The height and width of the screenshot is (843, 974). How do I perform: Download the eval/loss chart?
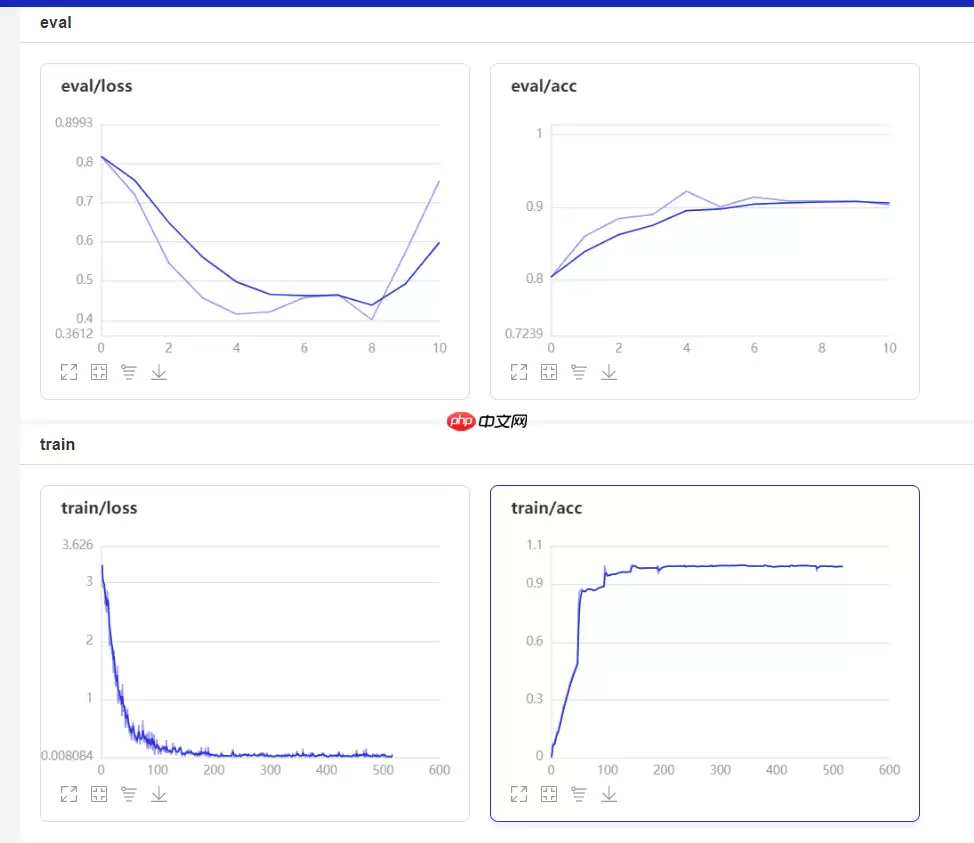click(x=159, y=372)
